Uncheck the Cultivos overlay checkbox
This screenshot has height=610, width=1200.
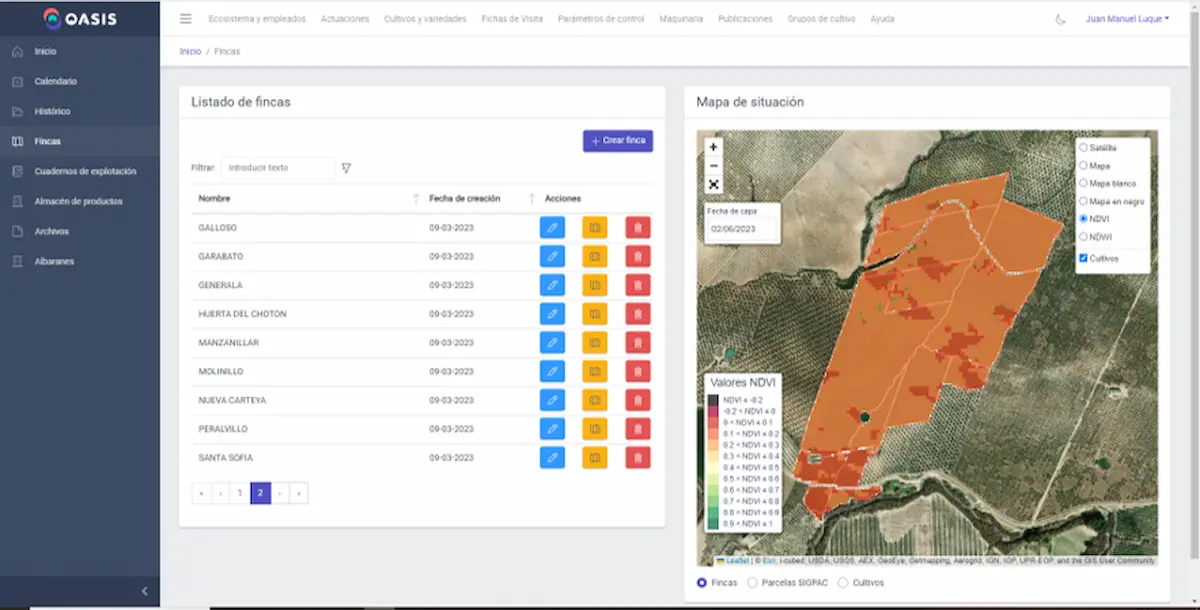1084,258
